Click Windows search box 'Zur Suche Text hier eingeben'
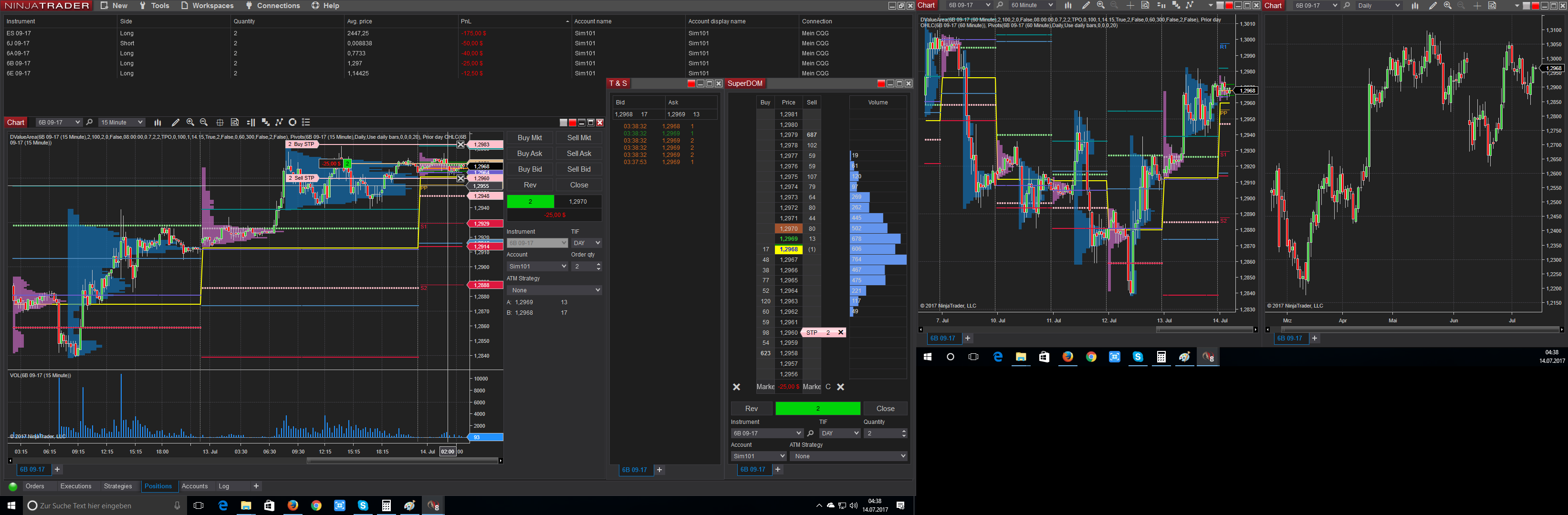1568x515 pixels. [x=104, y=506]
